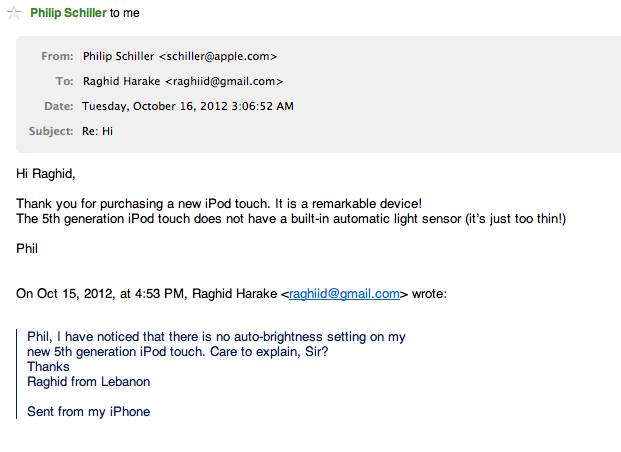This screenshot has width=621, height=452.
Task: Click the 'Phil' signature
Action: 27,249
